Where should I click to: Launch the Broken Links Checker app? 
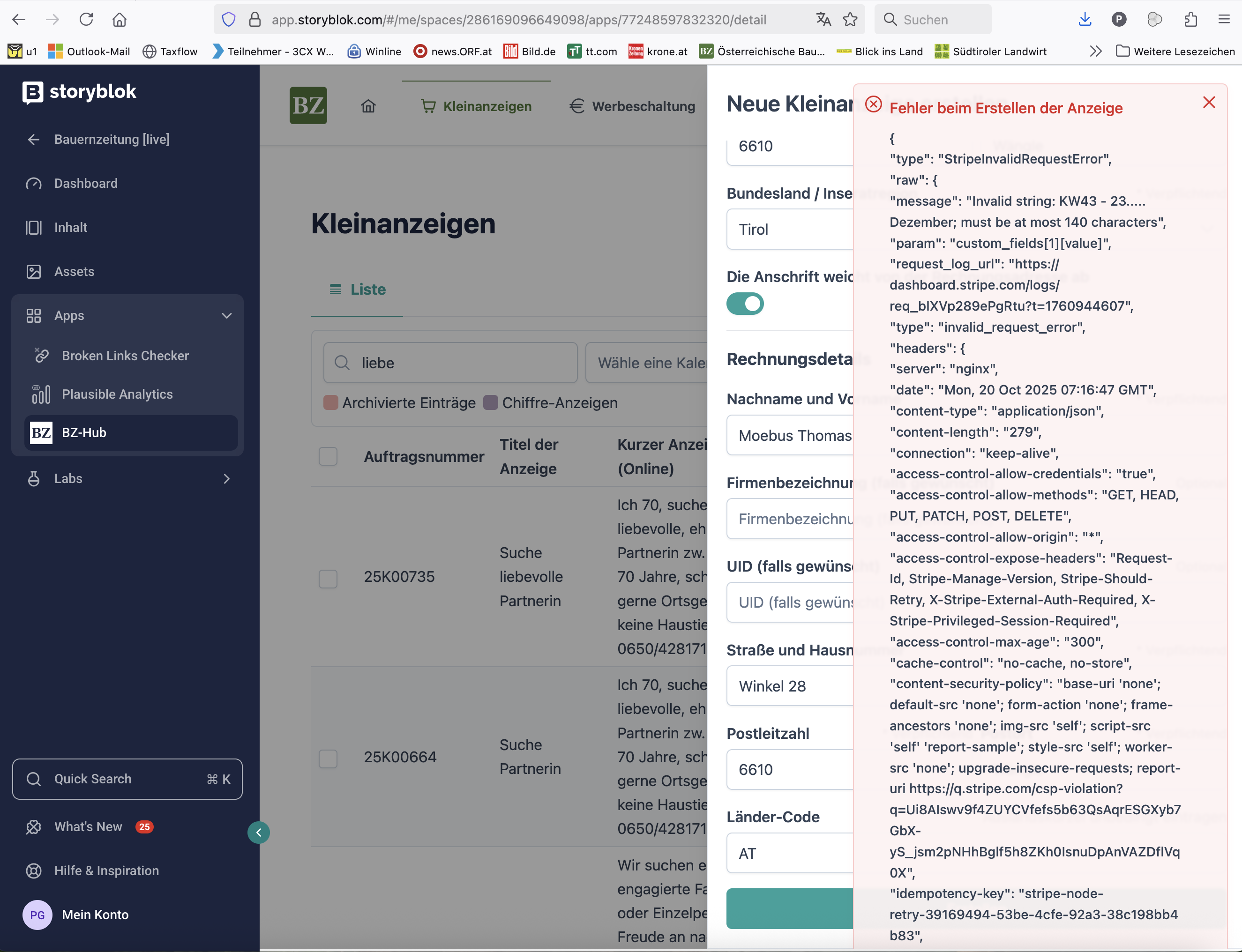[125, 355]
